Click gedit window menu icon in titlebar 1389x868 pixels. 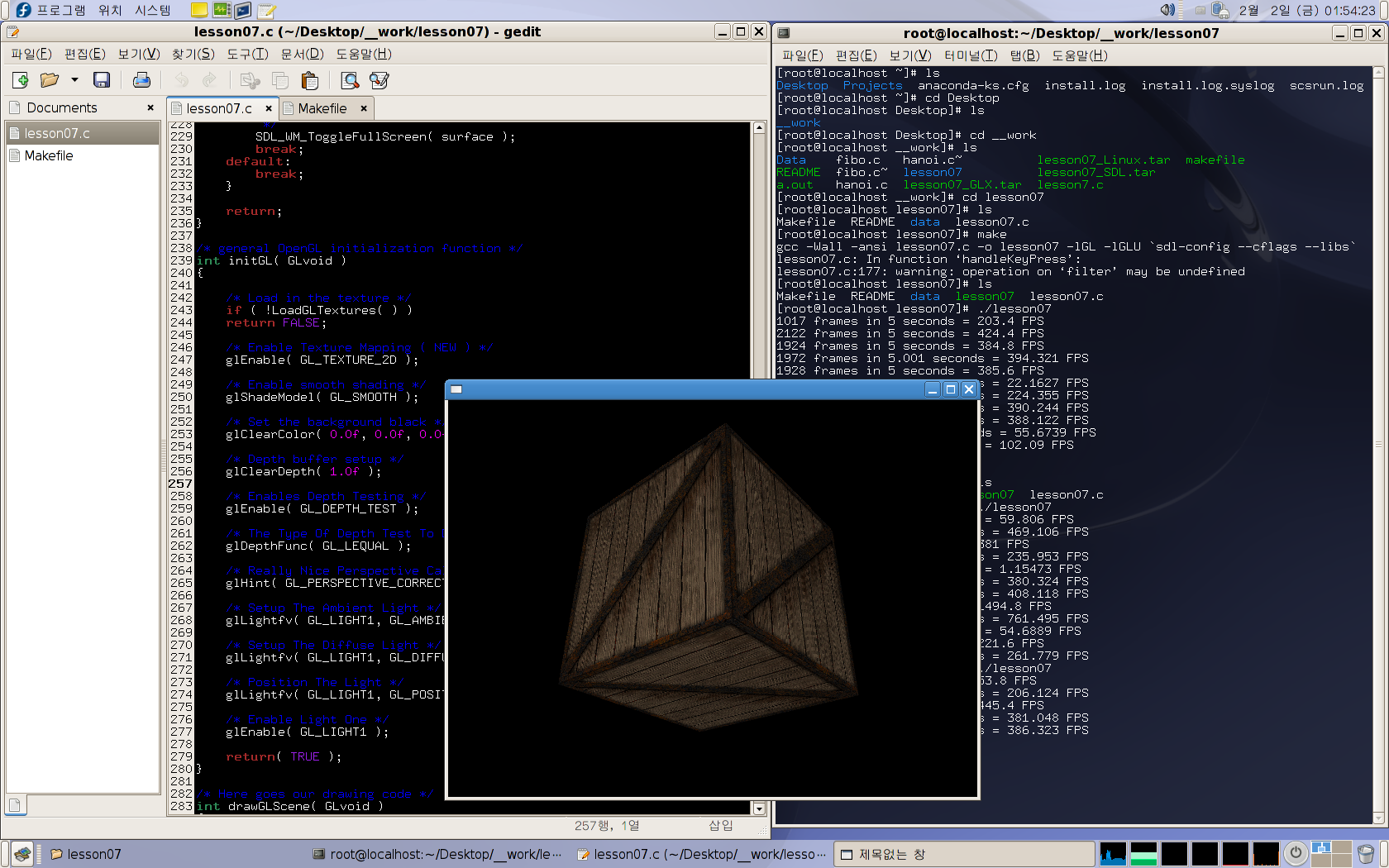(x=12, y=32)
